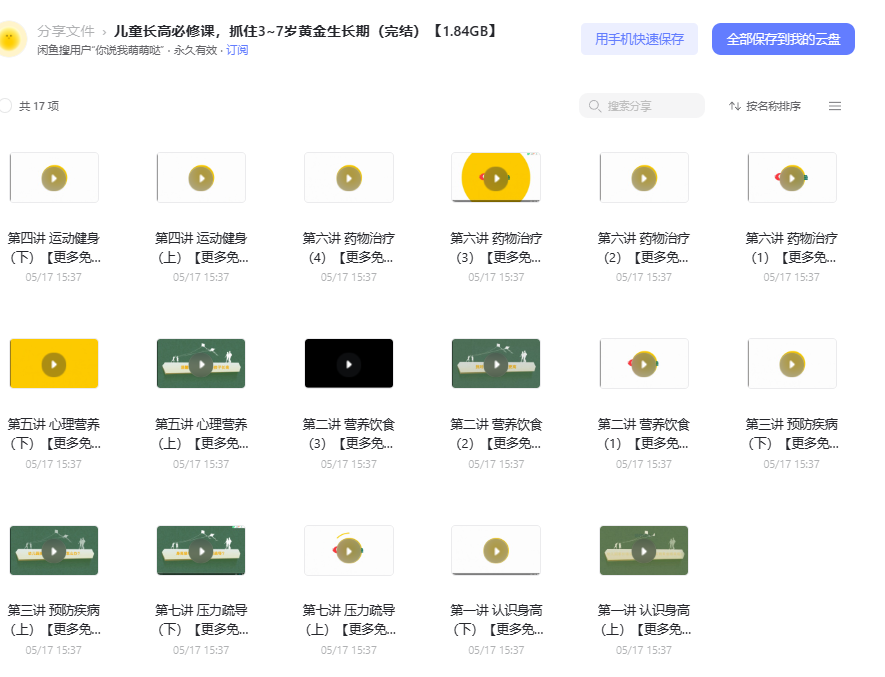Play video 第三讲 预防疾病(上)
Screen dimensions: 885x677
click(54, 551)
